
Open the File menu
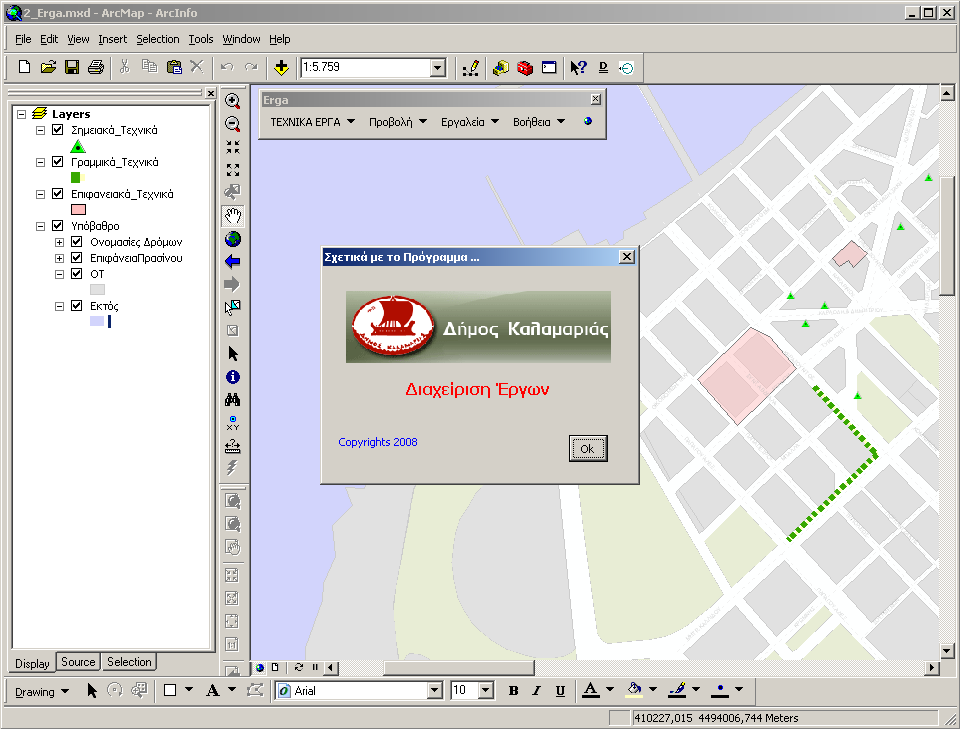[x=23, y=39]
